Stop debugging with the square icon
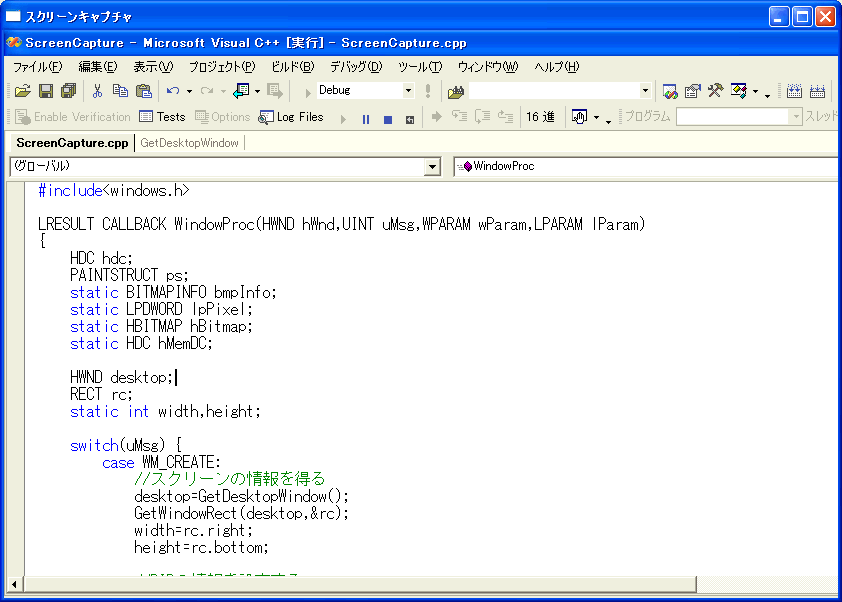The height and width of the screenshot is (602, 842). coord(388,118)
